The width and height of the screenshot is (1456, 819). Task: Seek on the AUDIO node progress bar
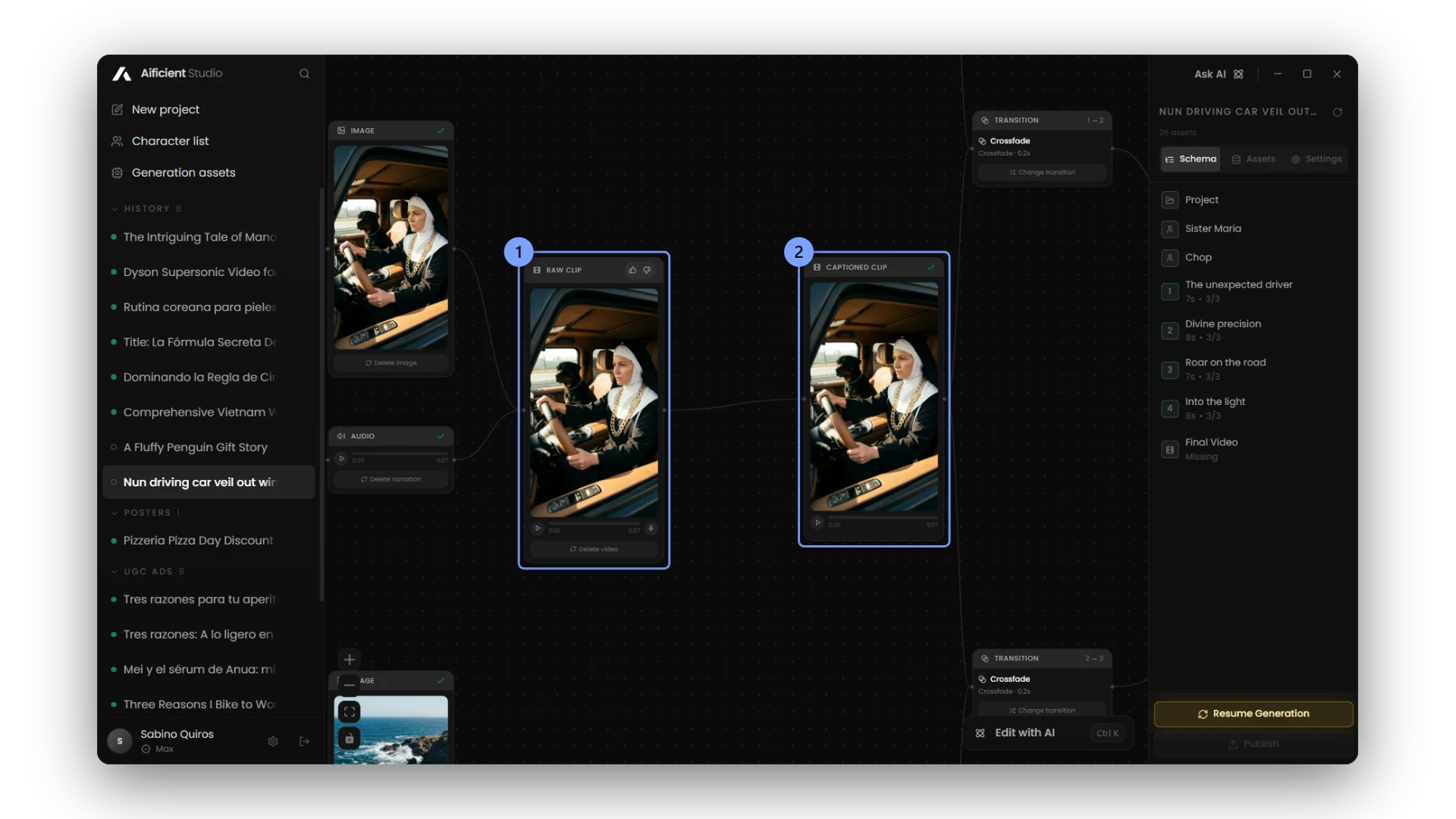pyautogui.click(x=400, y=453)
